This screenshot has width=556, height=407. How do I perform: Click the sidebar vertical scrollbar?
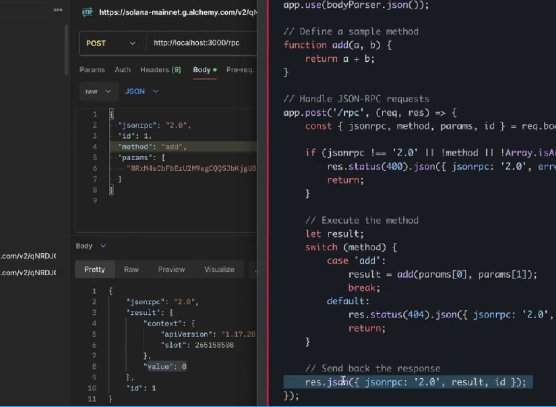(66, 50)
